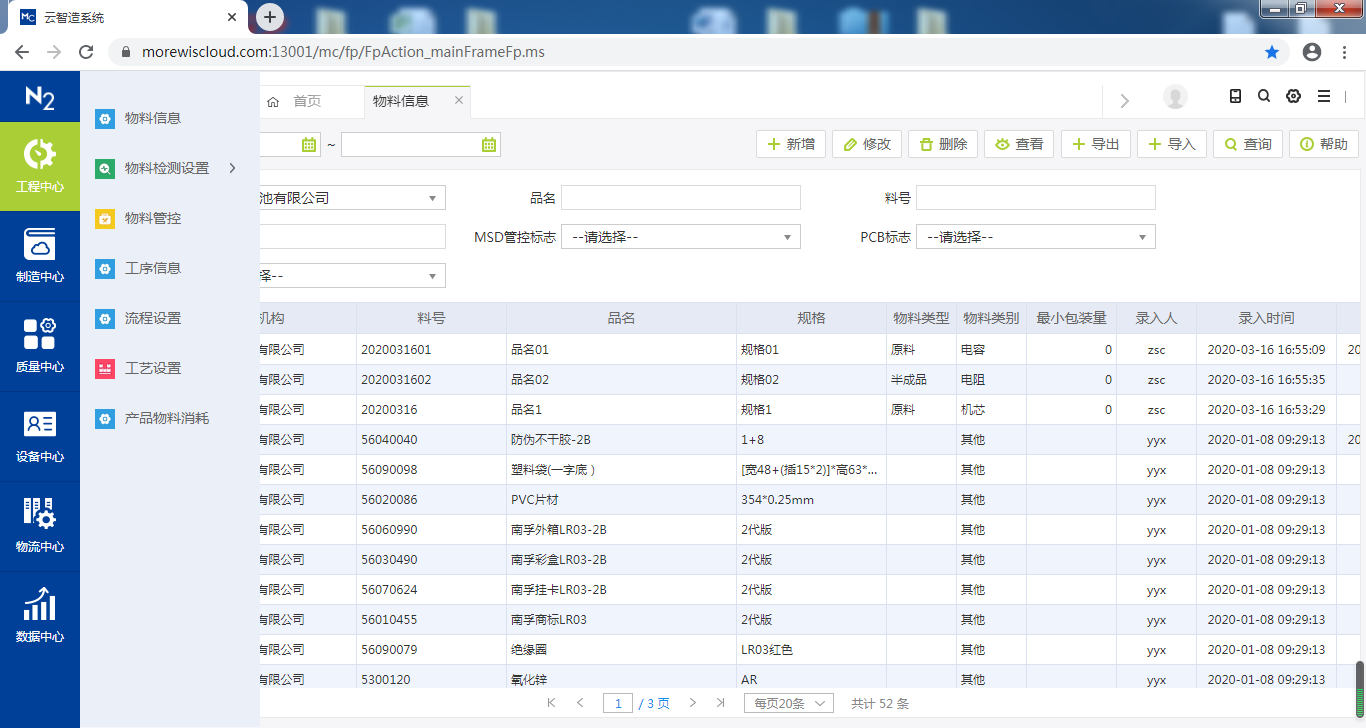The width and height of the screenshot is (1366, 728).
Task: Open the PCB标志 selection dropdown
Action: click(x=1035, y=236)
